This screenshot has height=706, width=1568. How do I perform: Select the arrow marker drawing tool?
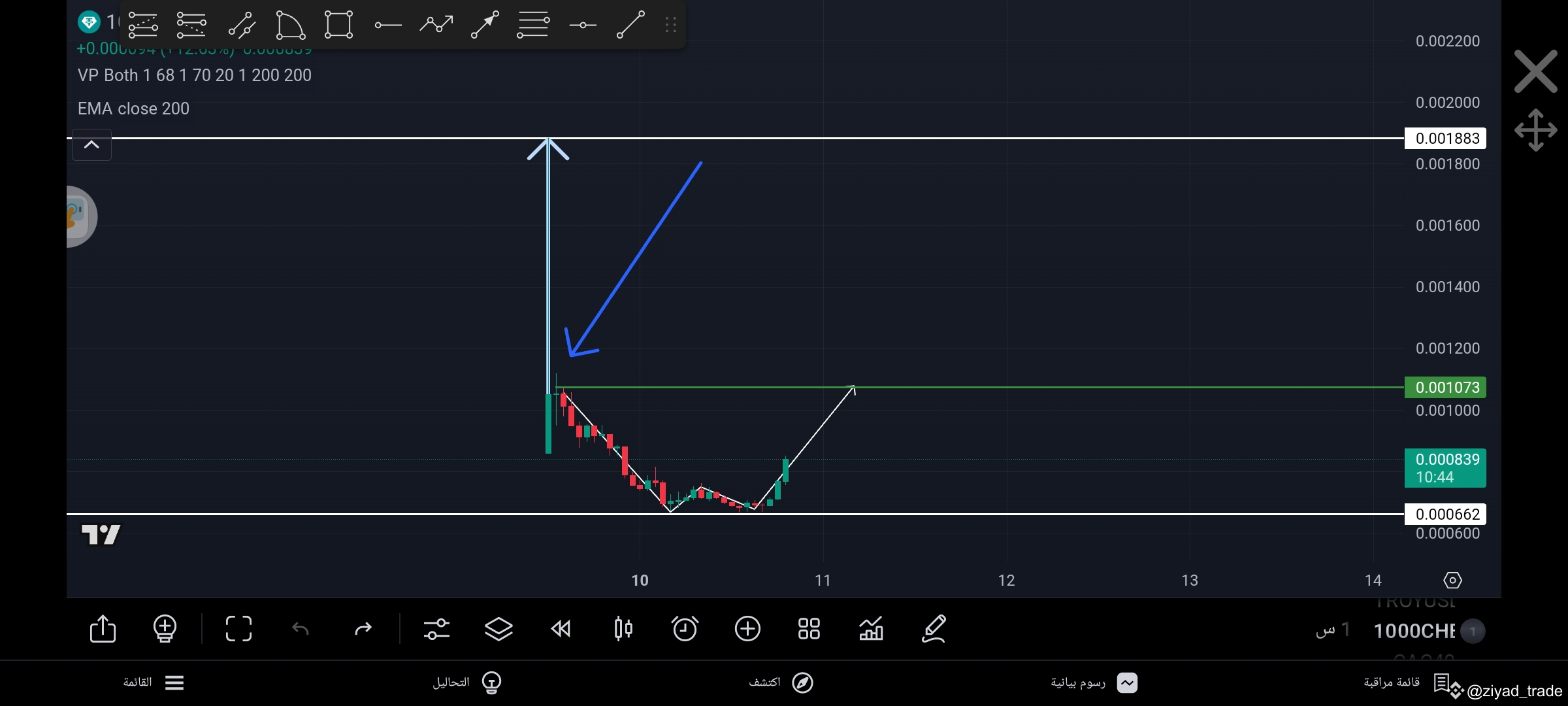[x=485, y=25]
